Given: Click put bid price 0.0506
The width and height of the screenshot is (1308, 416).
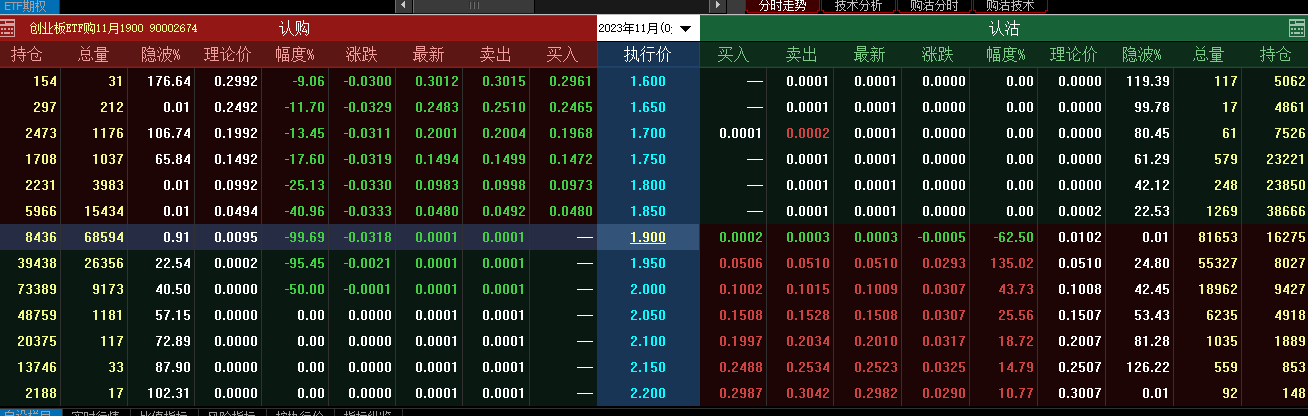Looking at the screenshot, I should [x=740, y=263].
